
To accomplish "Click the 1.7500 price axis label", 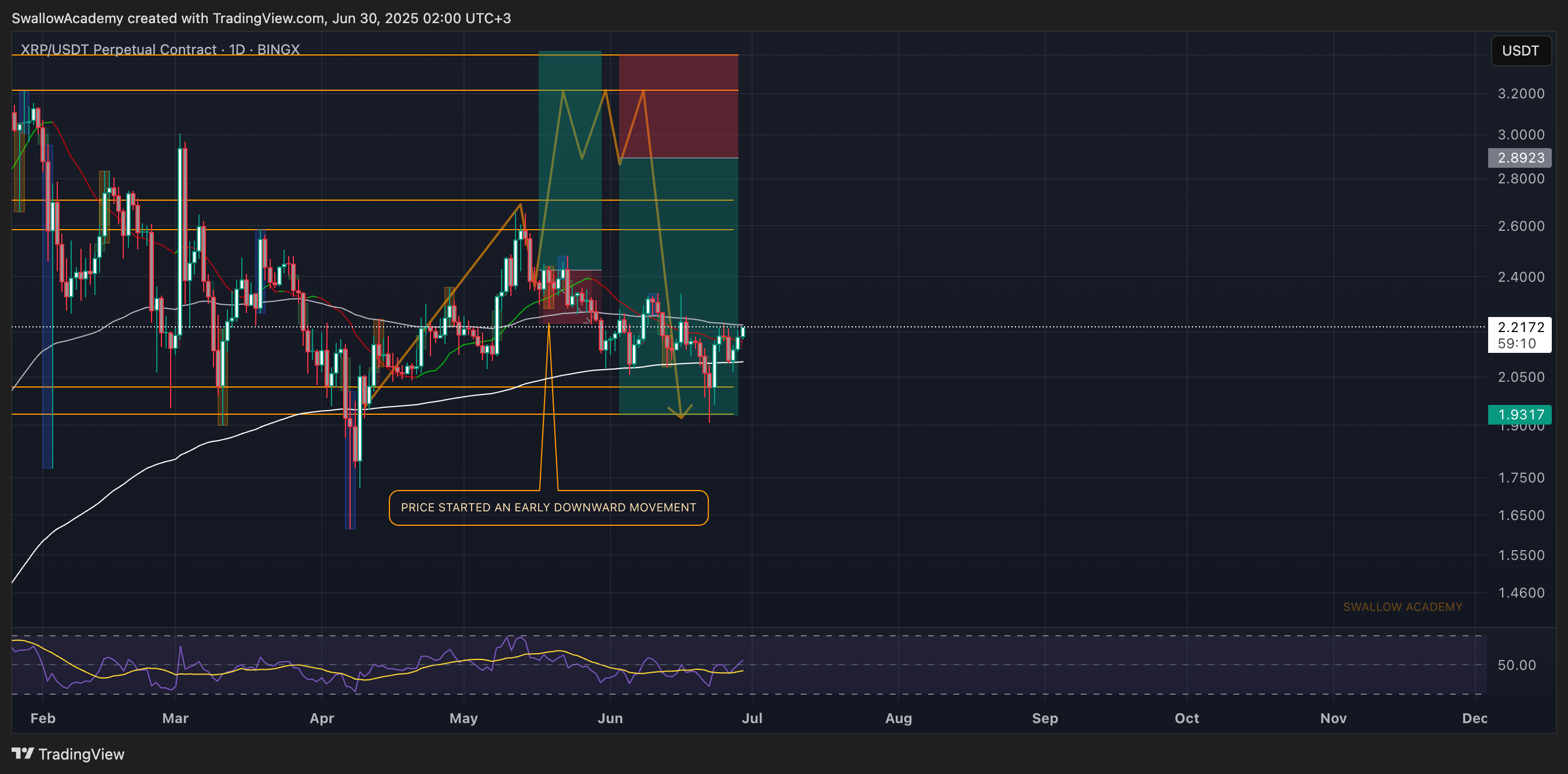I will 1521,478.
